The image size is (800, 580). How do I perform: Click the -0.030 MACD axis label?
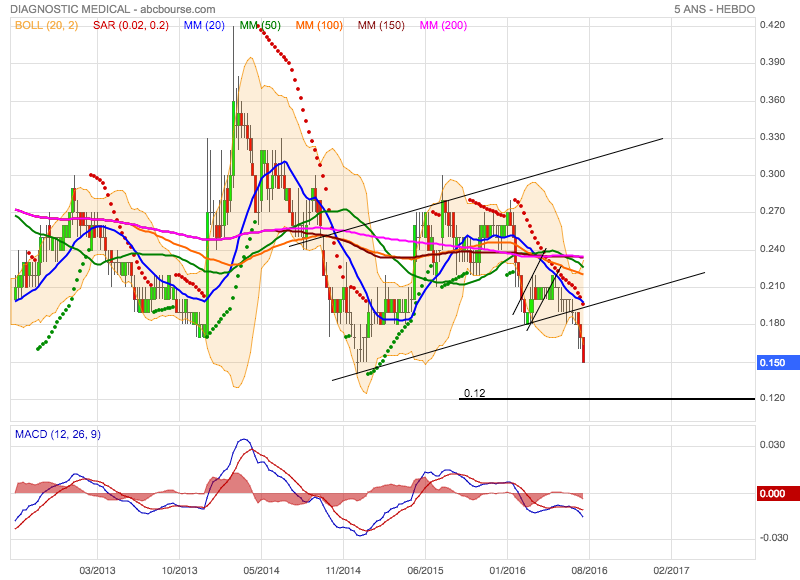tap(773, 538)
